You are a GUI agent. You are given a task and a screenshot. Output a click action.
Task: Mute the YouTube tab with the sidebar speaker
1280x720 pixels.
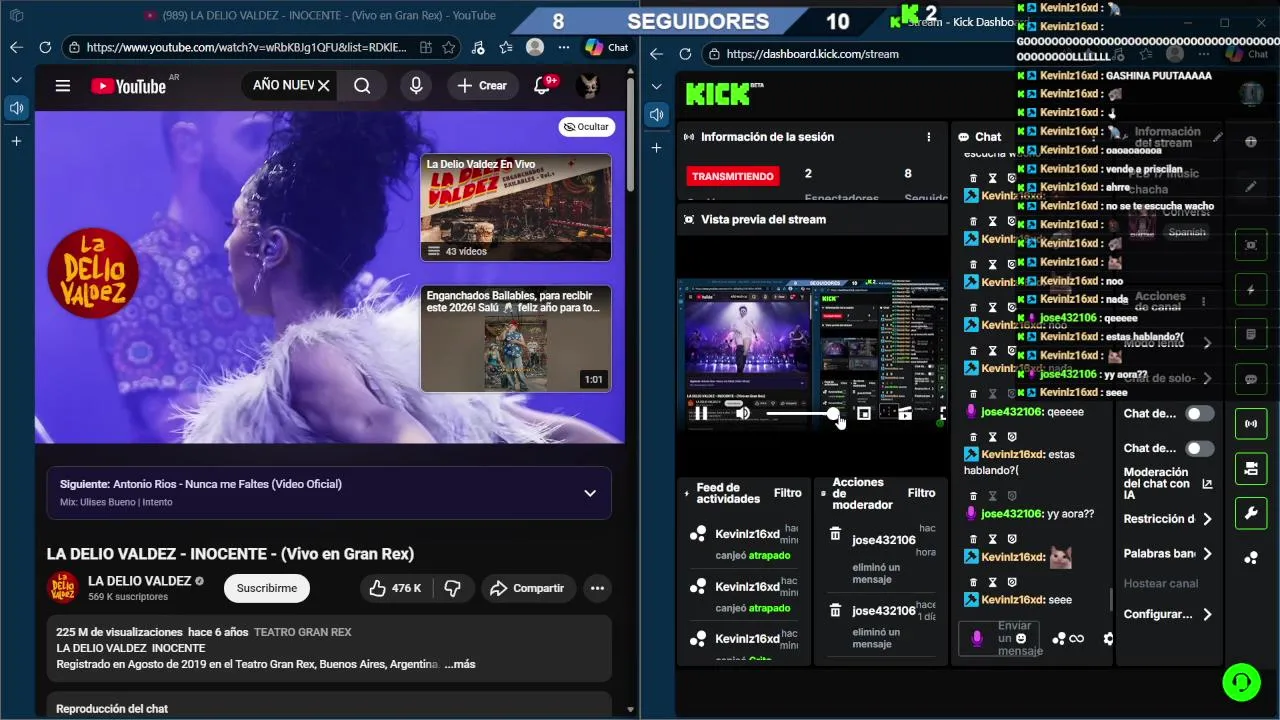point(17,108)
